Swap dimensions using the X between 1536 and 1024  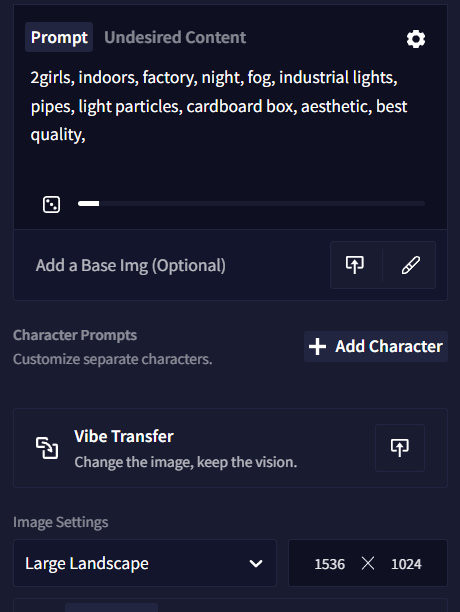(368, 564)
